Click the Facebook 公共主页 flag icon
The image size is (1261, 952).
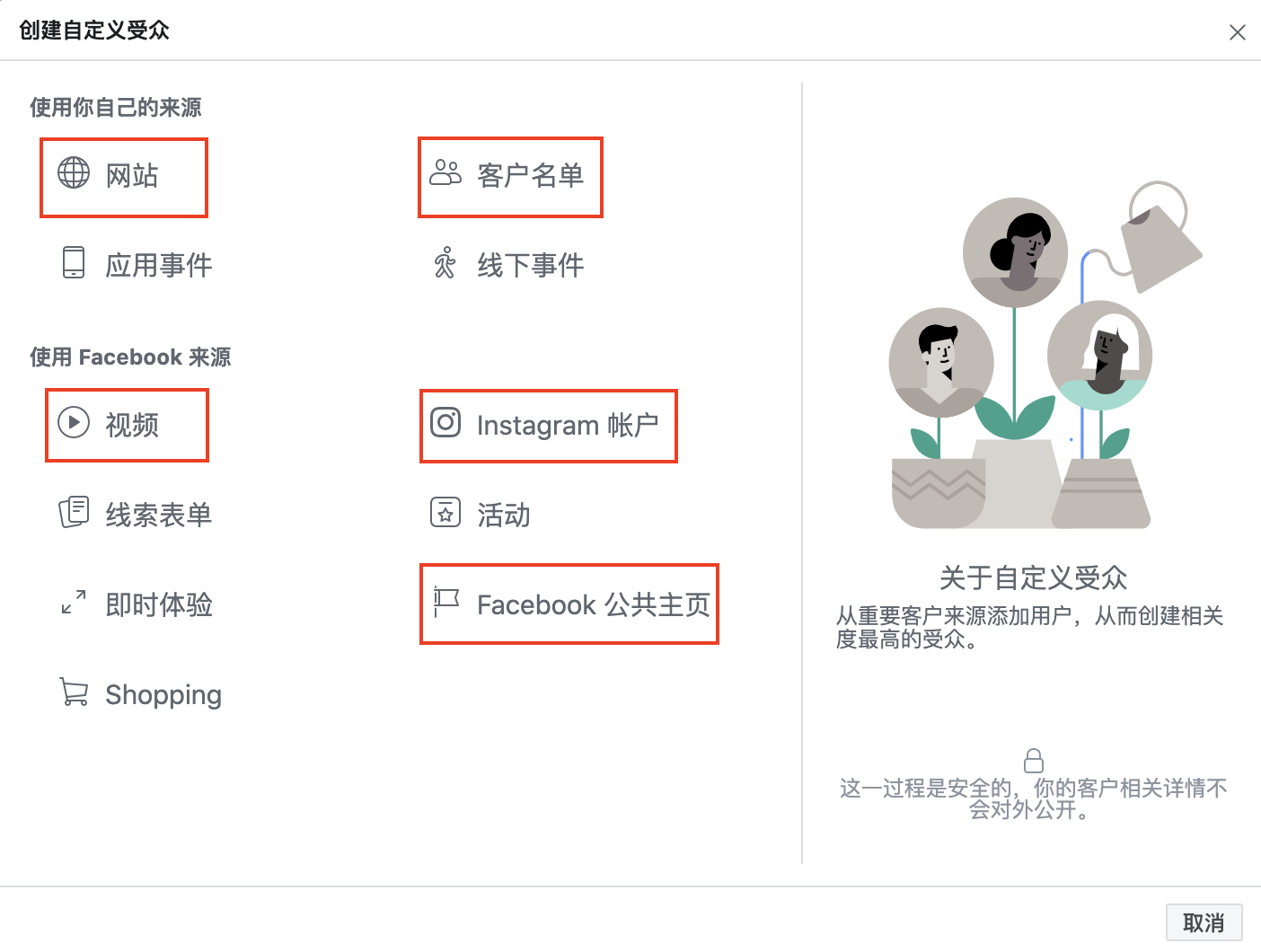[x=445, y=604]
